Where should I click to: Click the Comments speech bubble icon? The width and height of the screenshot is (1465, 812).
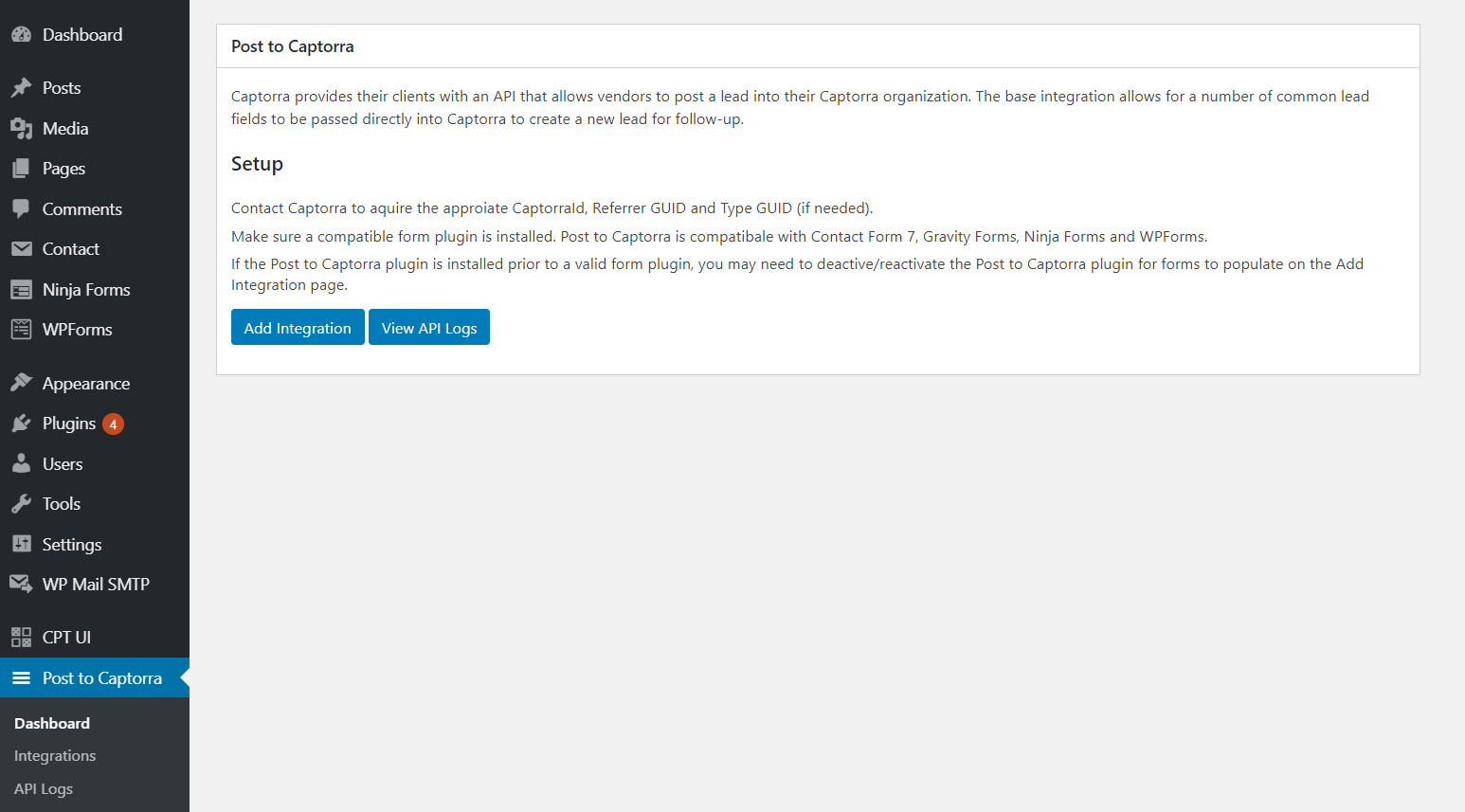(21, 209)
